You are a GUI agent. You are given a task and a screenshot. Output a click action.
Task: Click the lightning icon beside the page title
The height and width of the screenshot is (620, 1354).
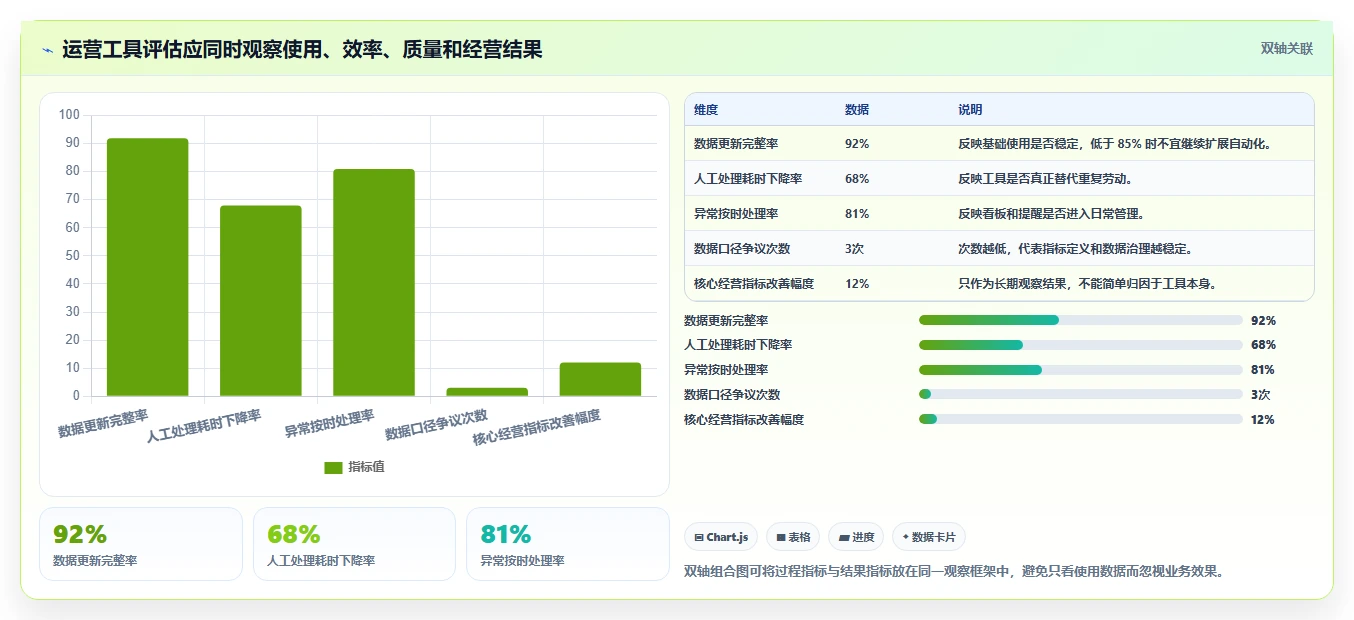(x=48, y=50)
